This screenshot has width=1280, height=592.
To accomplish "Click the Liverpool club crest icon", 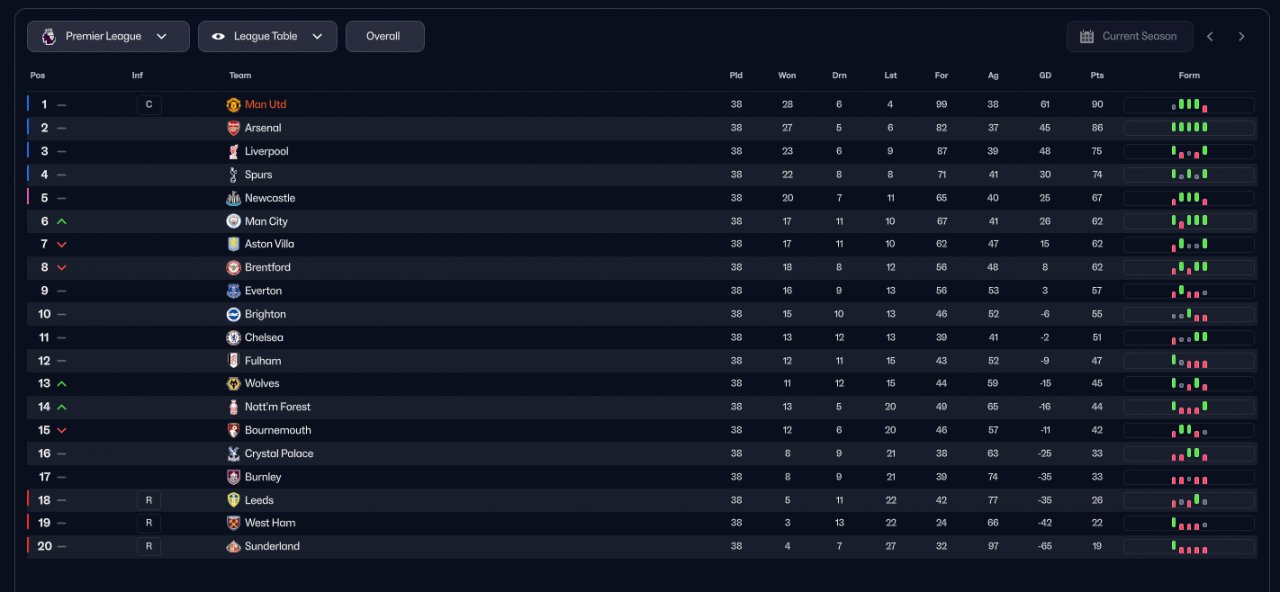I will (x=233, y=151).
